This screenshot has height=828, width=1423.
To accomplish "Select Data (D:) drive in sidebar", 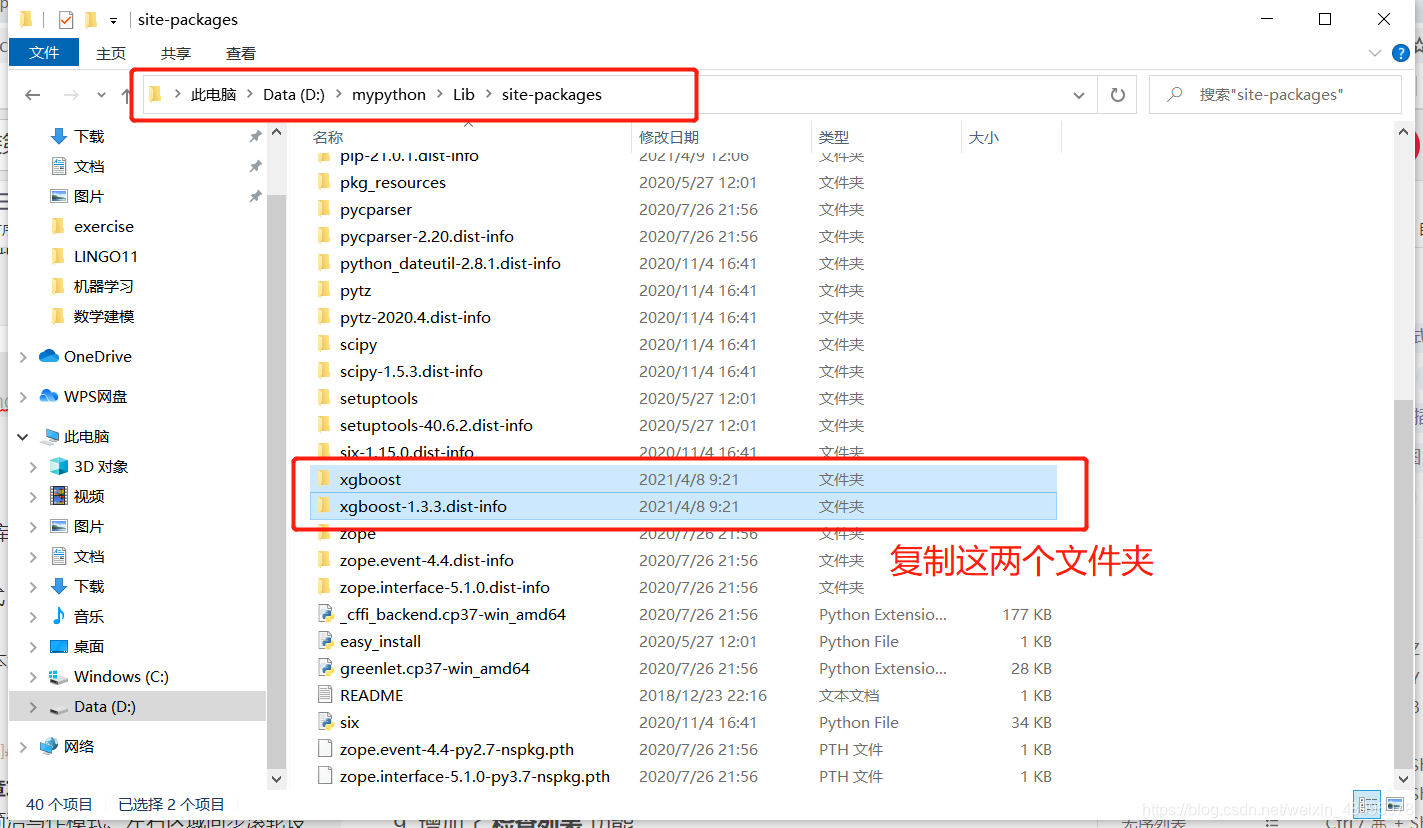I will click(138, 706).
